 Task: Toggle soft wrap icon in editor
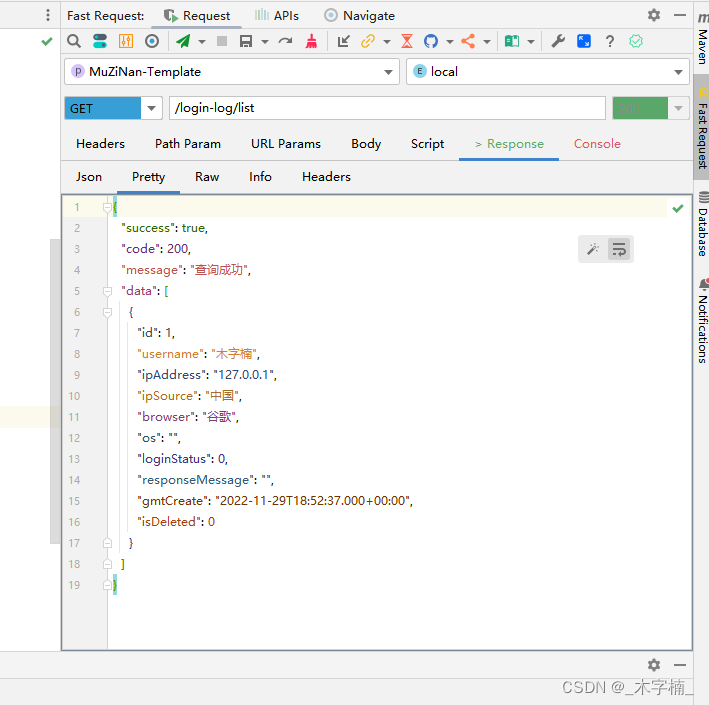(x=619, y=249)
